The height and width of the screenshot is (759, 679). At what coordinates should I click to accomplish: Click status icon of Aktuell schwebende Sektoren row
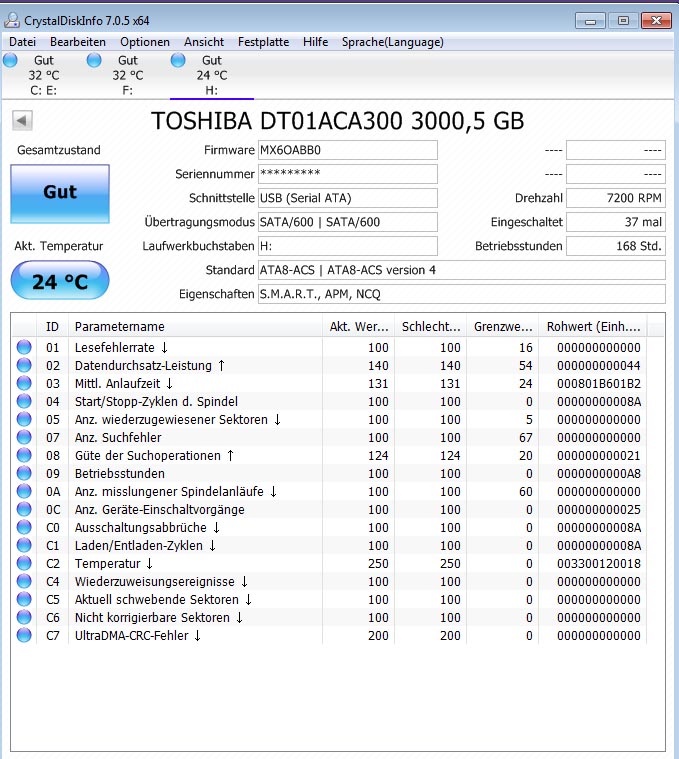(x=24, y=599)
